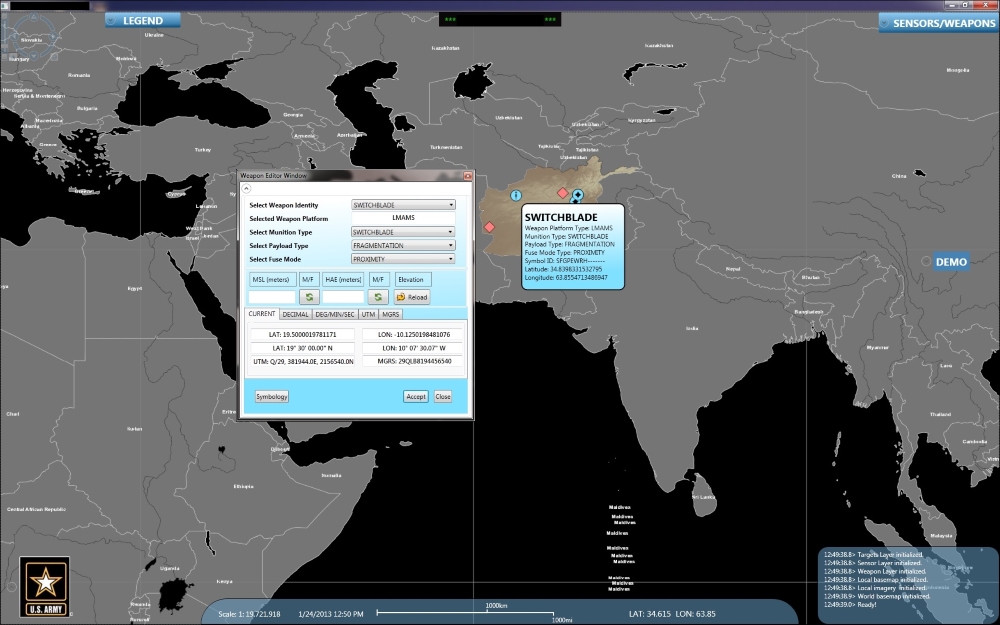Viewport: 1000px width, 625px height.
Task: Click the MGRS 29QLB8194456540 field
Action: click(x=413, y=362)
